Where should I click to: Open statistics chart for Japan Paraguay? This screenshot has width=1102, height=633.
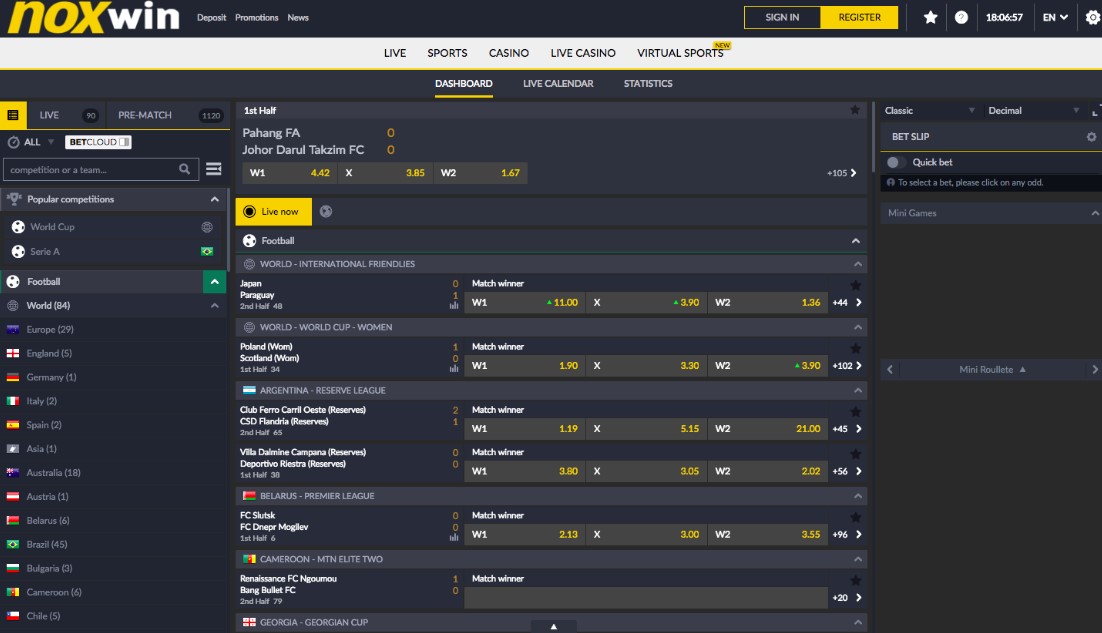coord(454,306)
